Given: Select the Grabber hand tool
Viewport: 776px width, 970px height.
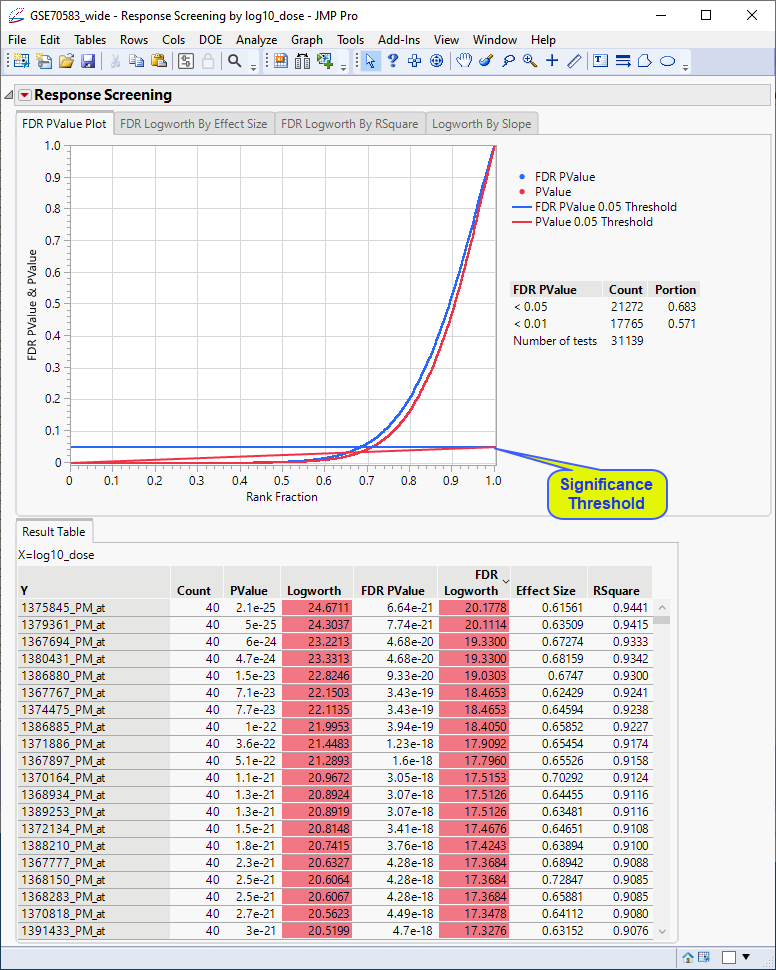Looking at the screenshot, I should pos(464,61).
